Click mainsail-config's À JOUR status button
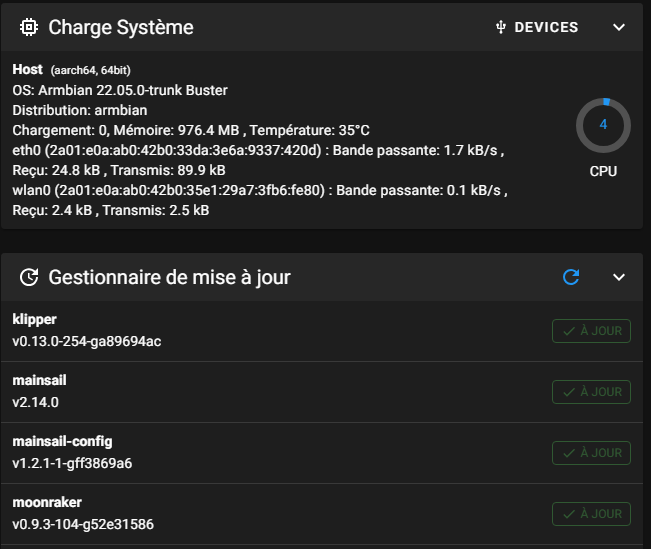Screen dimensions: 651x549 591,453
